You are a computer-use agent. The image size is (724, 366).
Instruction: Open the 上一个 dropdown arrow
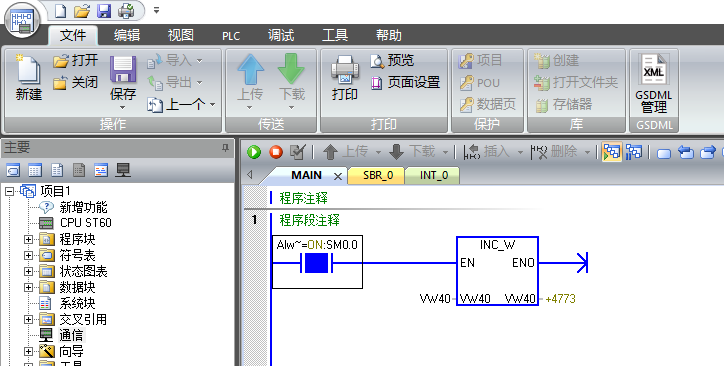[x=213, y=105]
